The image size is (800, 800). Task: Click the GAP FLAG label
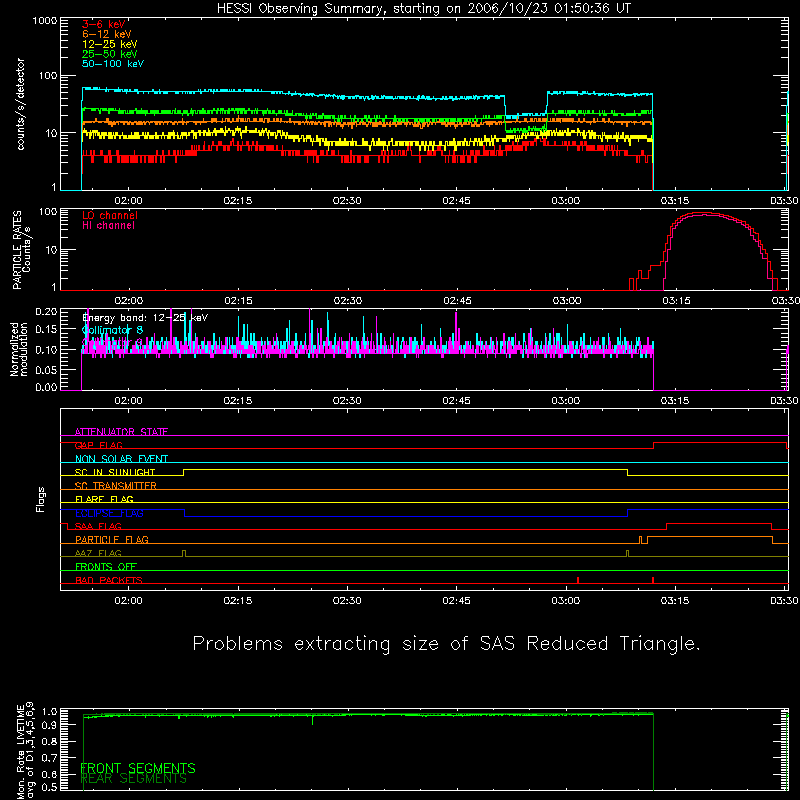point(98,445)
